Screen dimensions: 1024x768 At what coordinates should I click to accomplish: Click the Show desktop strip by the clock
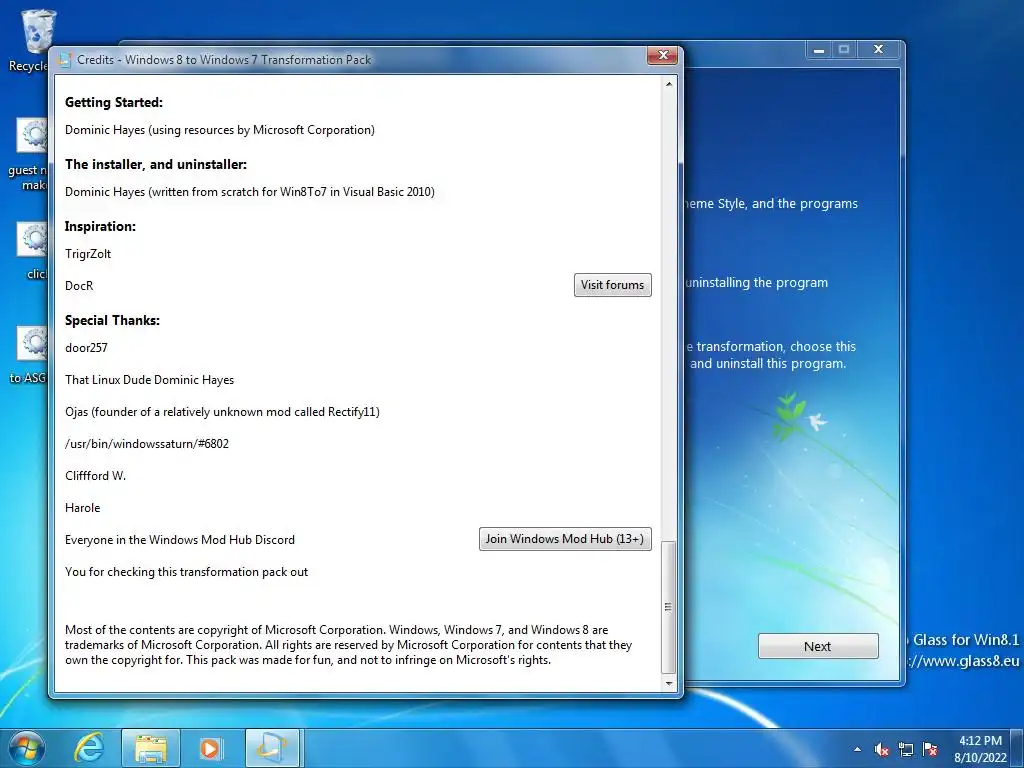click(x=1019, y=748)
